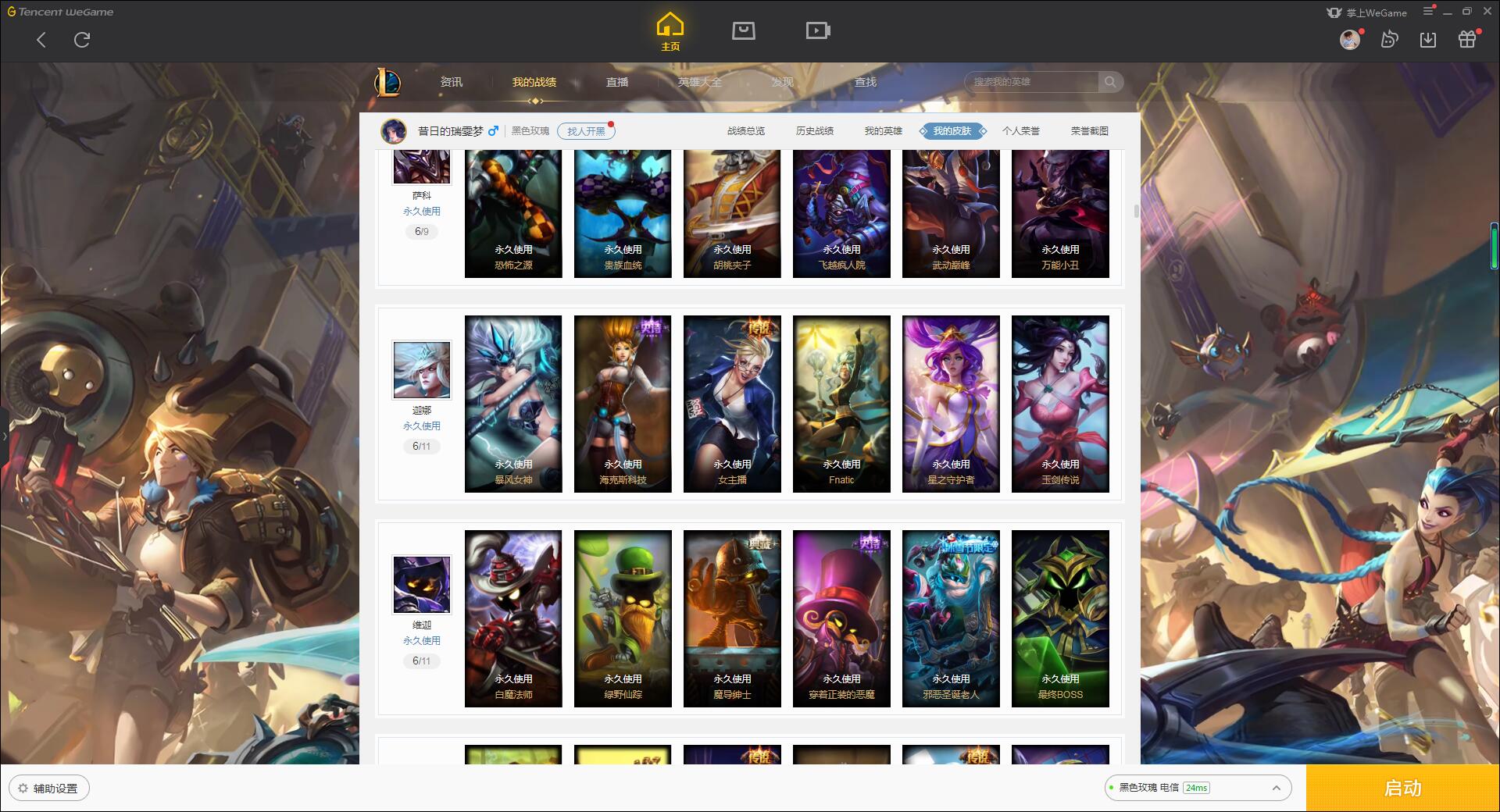
Task: Expand the 黑色玫瑰 电信 server dropdown
Action: 1197,788
